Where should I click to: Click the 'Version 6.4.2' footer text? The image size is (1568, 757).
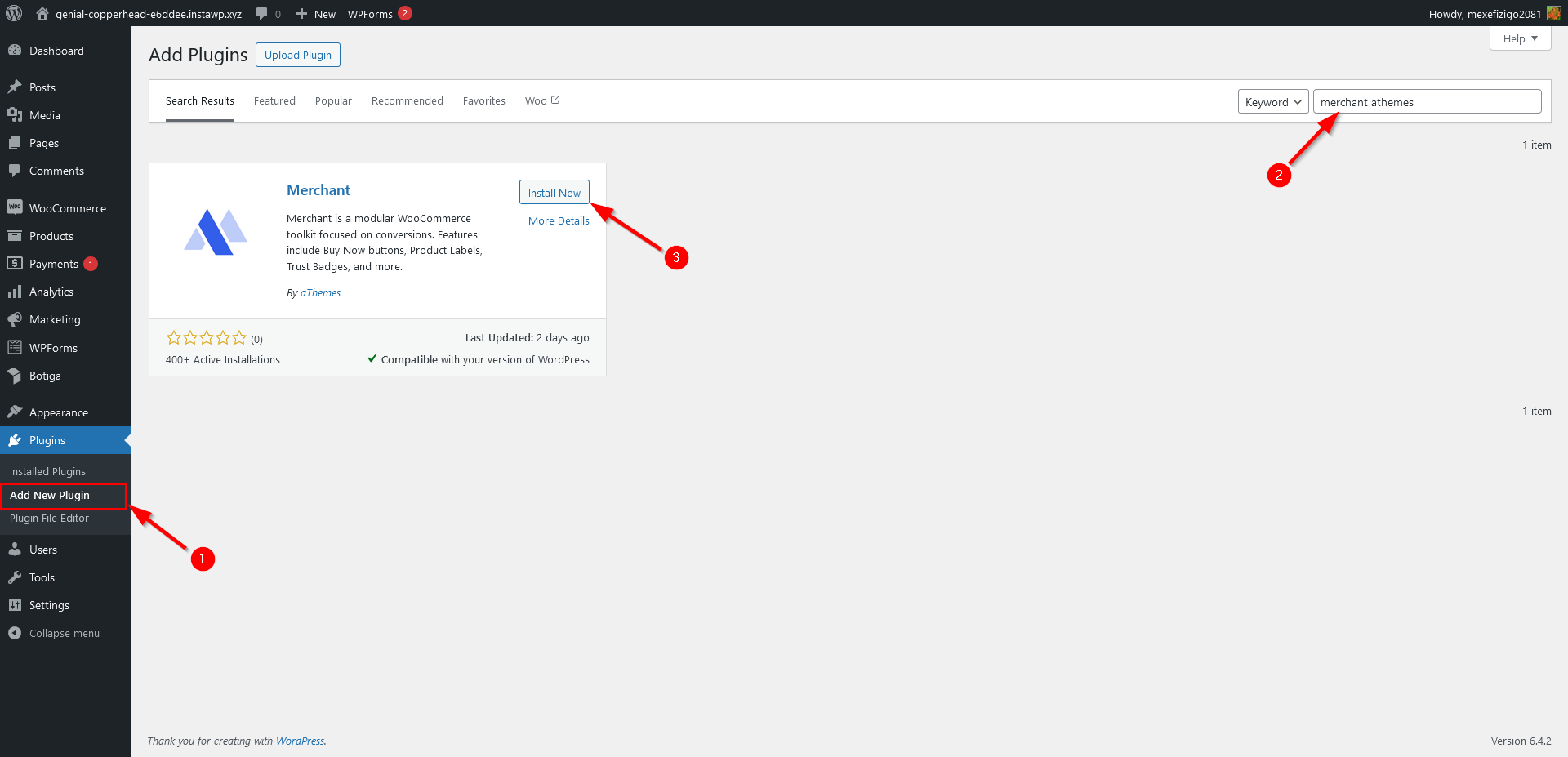click(x=1521, y=741)
